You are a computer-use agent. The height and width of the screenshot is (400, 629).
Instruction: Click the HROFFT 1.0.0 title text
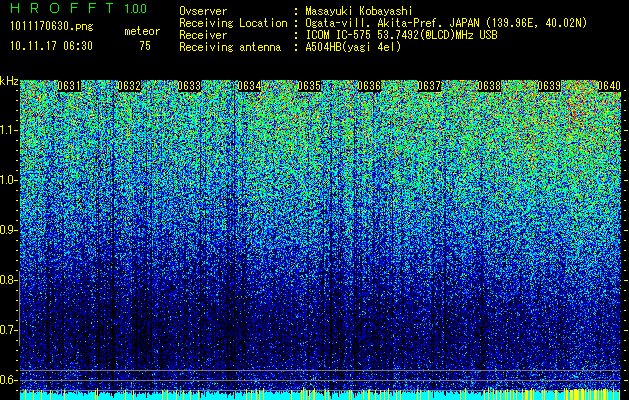coord(79,8)
